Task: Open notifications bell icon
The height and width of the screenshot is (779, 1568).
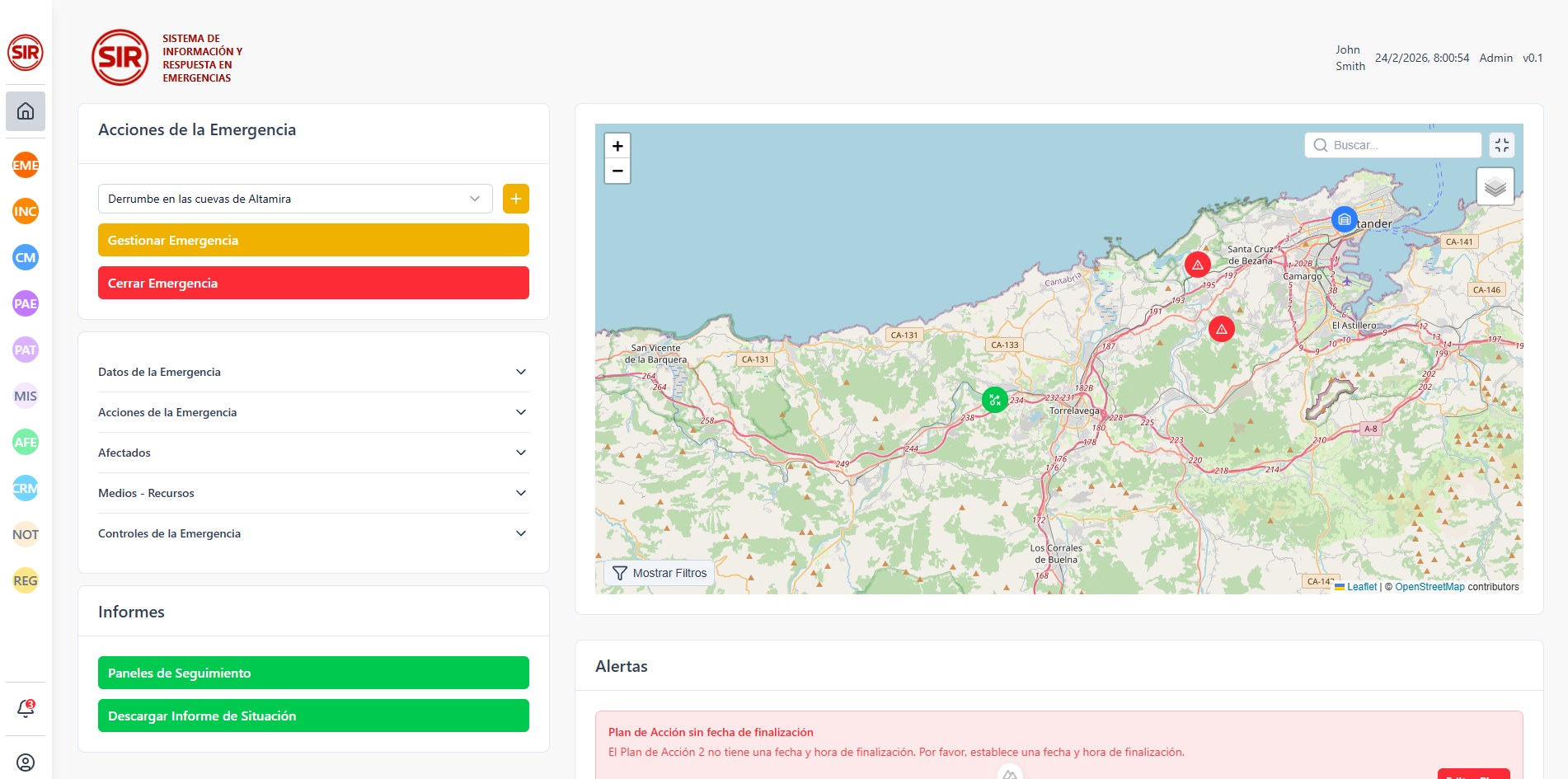Action: 26,708
